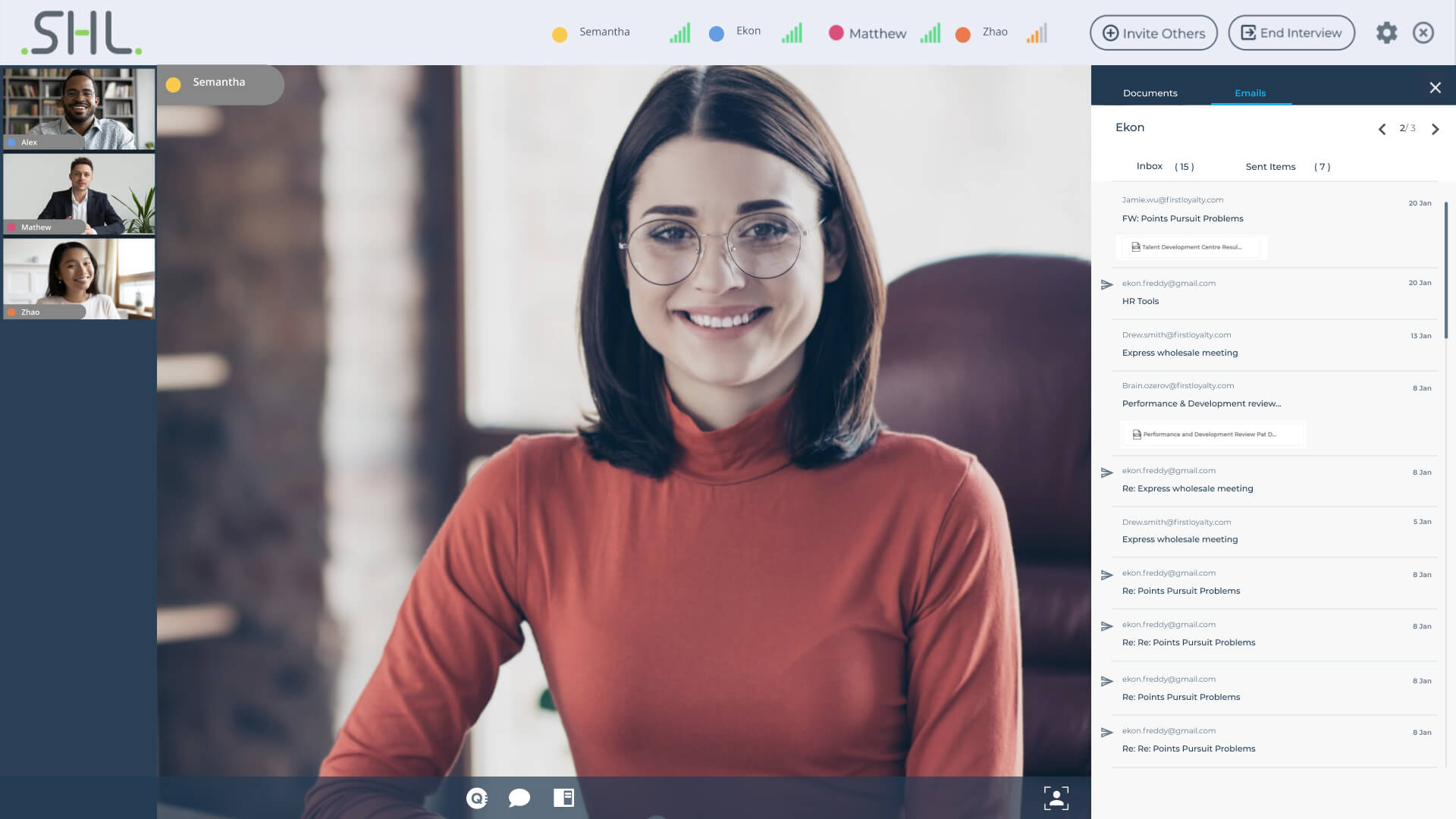Close the emails side panel
This screenshot has width=1456, height=819.
point(1435,88)
